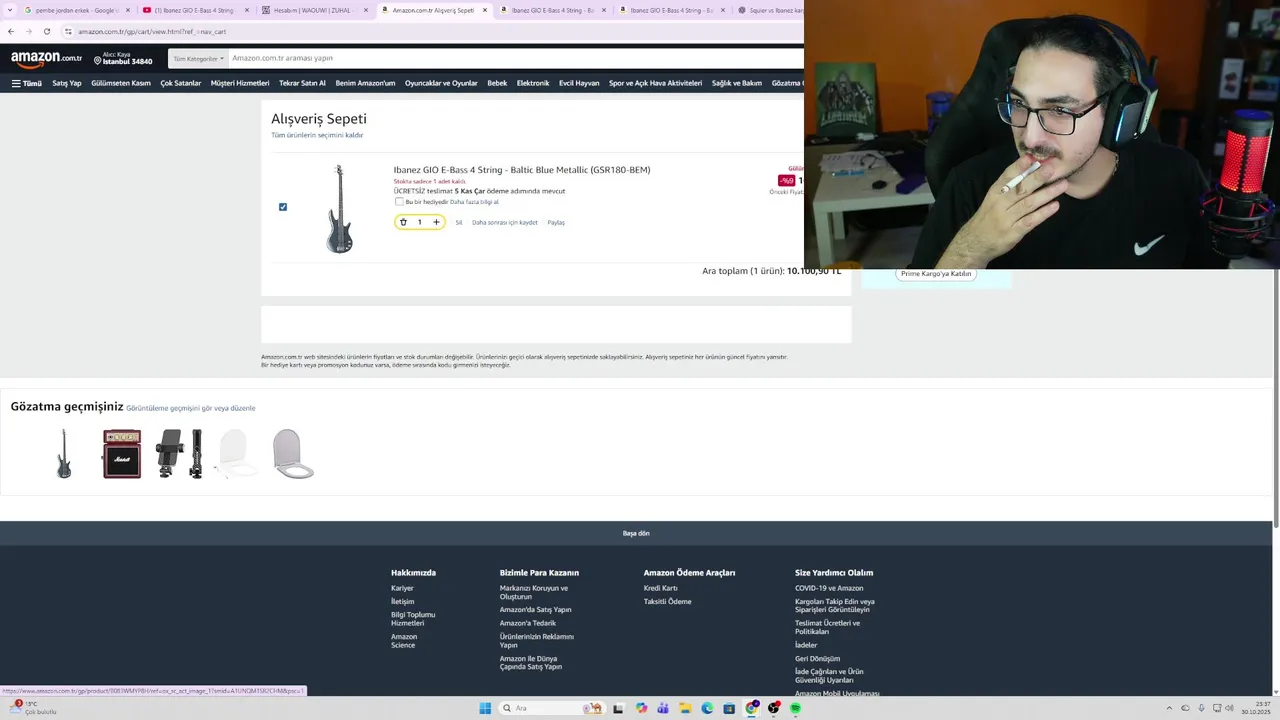Screen dimensions: 1280x720
Task: Open Satış Yap in navigation bar
Action: click(x=67, y=83)
